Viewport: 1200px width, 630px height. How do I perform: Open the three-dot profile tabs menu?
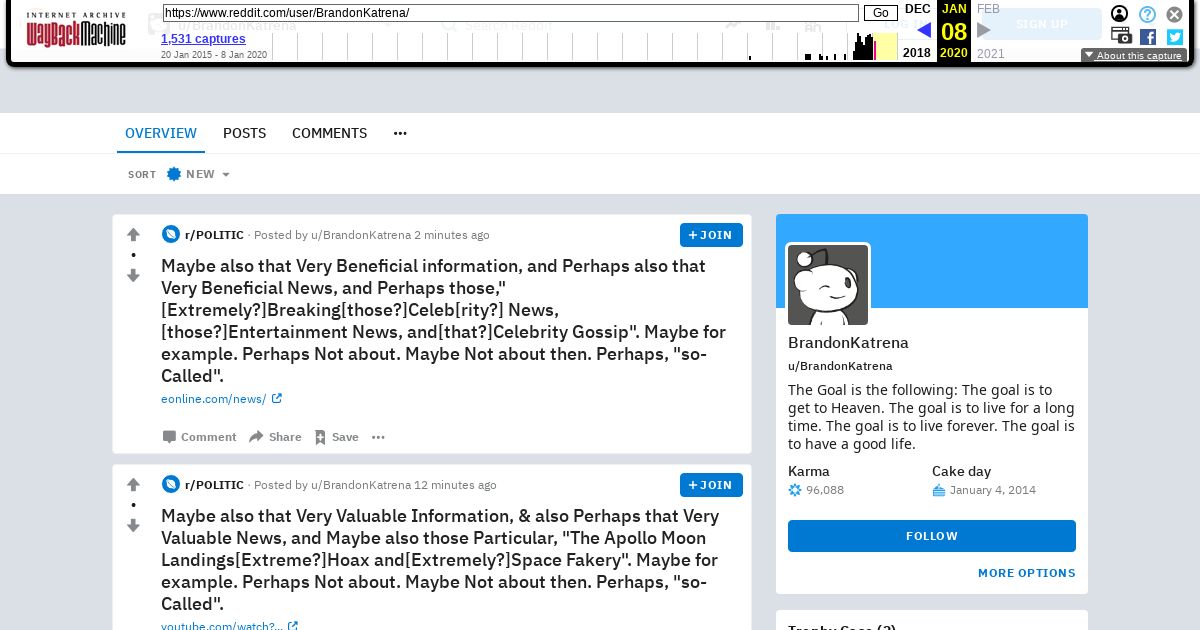tap(400, 133)
